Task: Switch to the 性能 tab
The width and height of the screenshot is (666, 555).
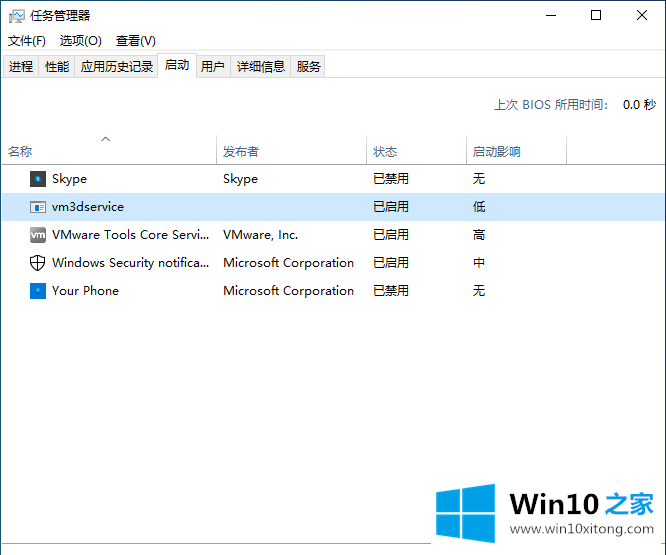Action: coord(57,67)
